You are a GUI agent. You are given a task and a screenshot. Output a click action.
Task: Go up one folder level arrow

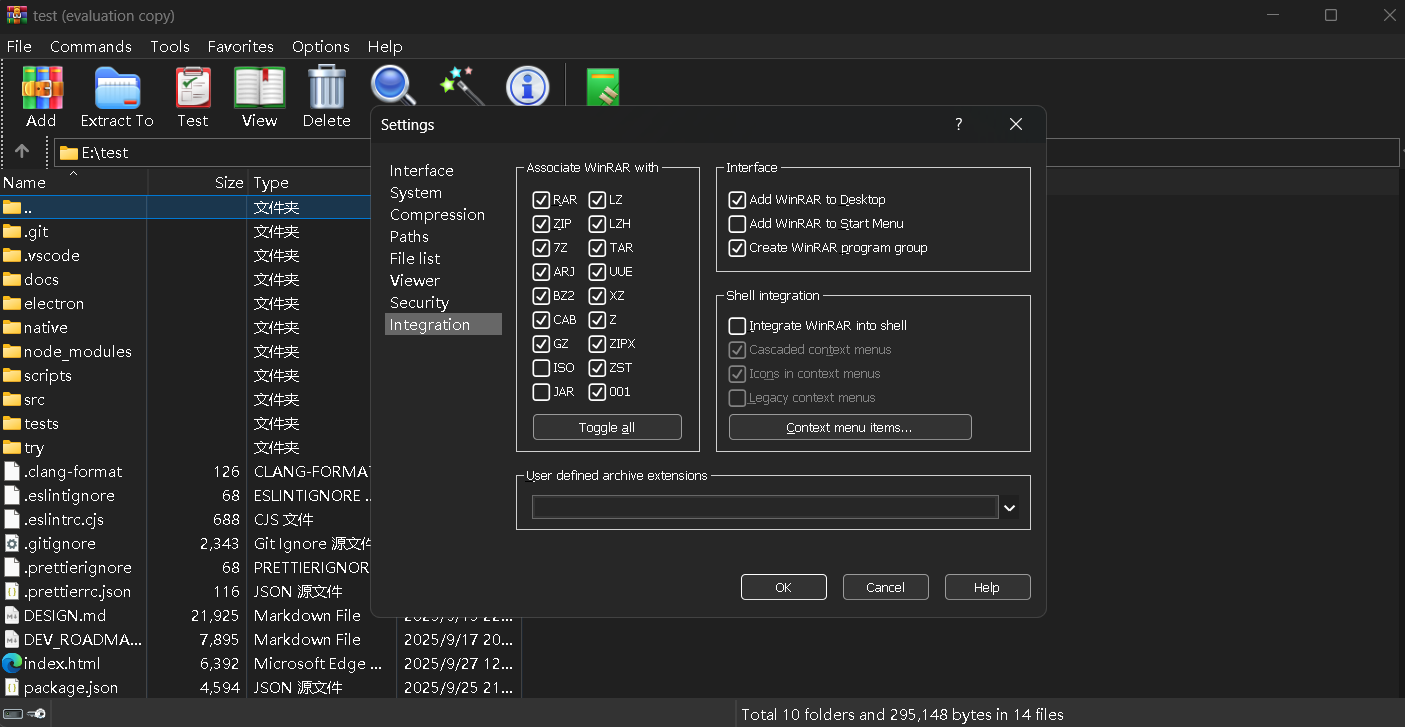pos(22,152)
